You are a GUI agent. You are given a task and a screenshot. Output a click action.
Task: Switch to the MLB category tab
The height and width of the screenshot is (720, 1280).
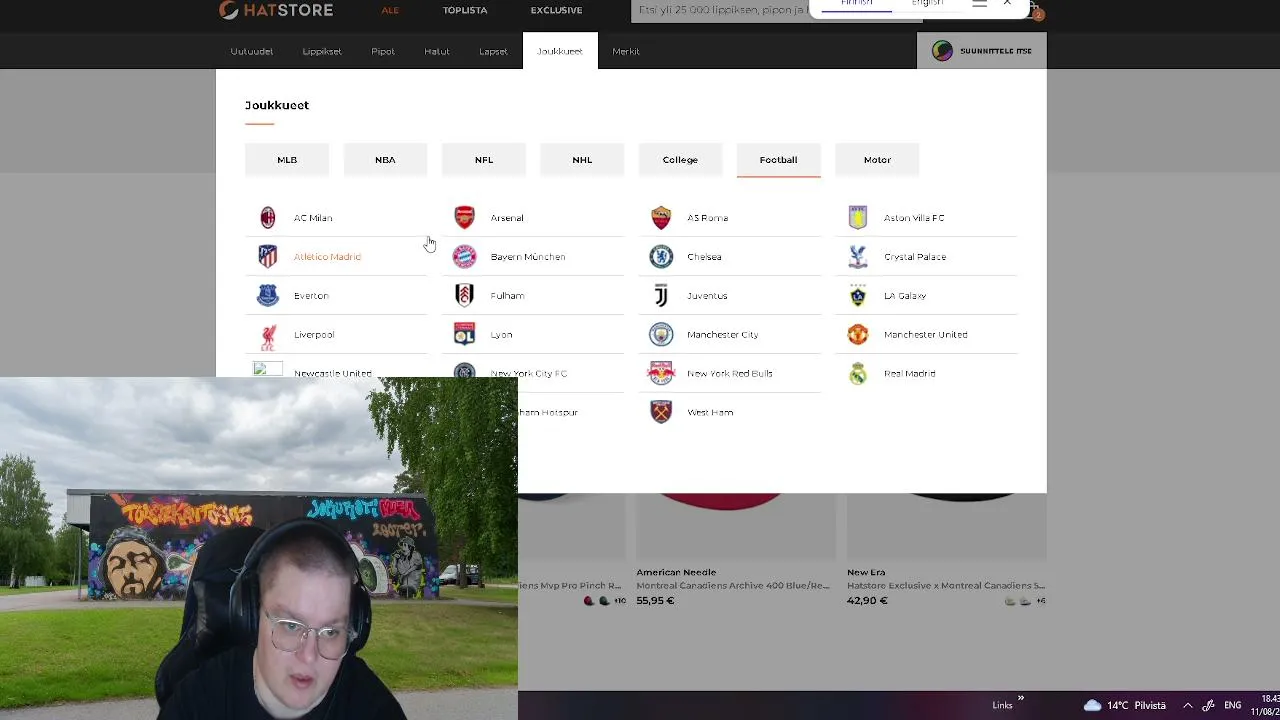287,160
